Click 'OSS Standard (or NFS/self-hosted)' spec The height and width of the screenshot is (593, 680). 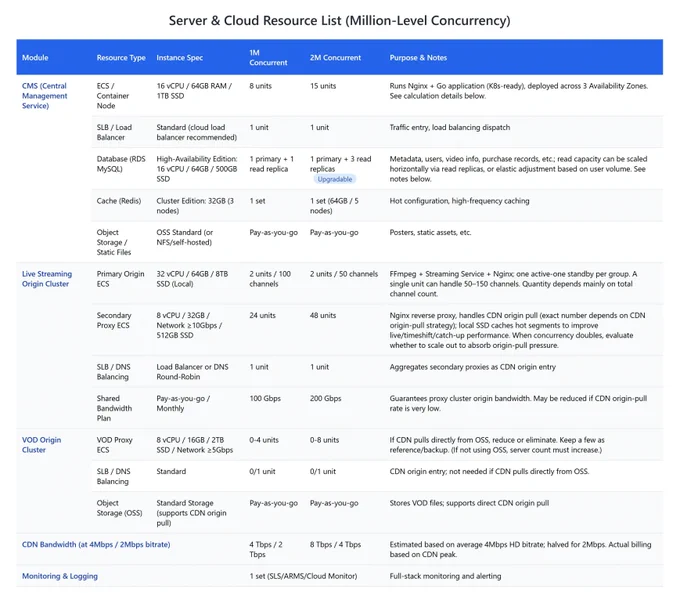(x=185, y=237)
